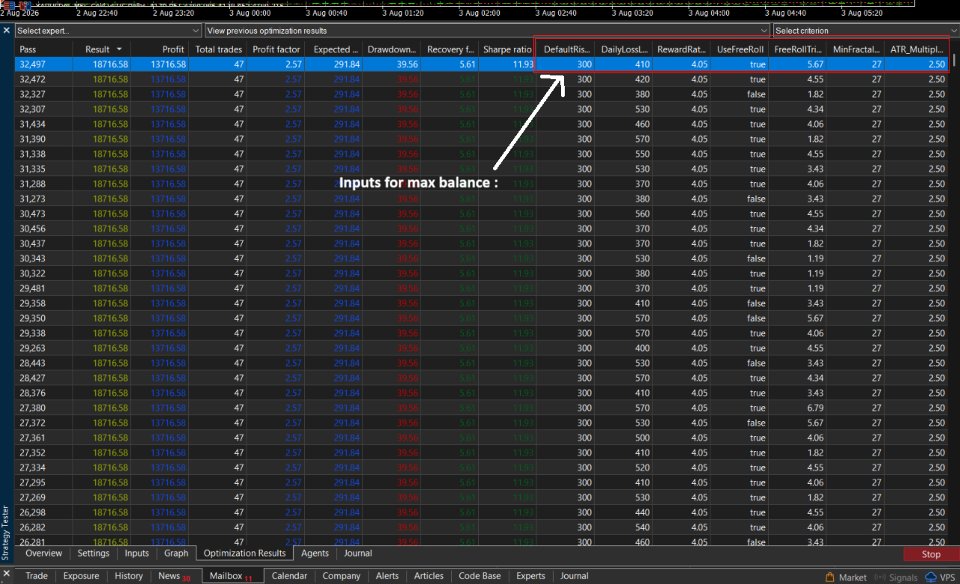Open the VPS cloud icon
The width and height of the screenshot is (960, 584).
[931, 577]
